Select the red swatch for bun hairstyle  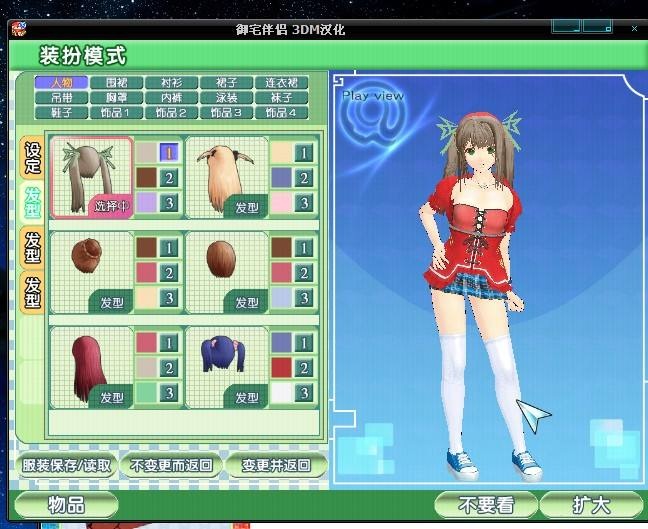tap(146, 272)
